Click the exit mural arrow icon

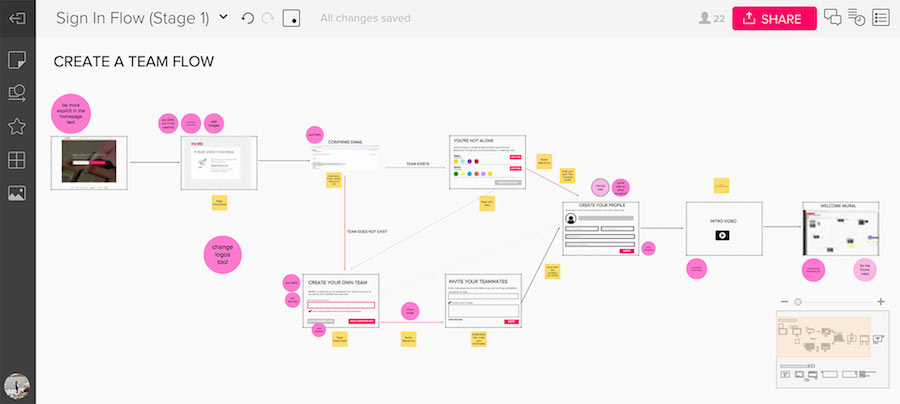(17, 18)
